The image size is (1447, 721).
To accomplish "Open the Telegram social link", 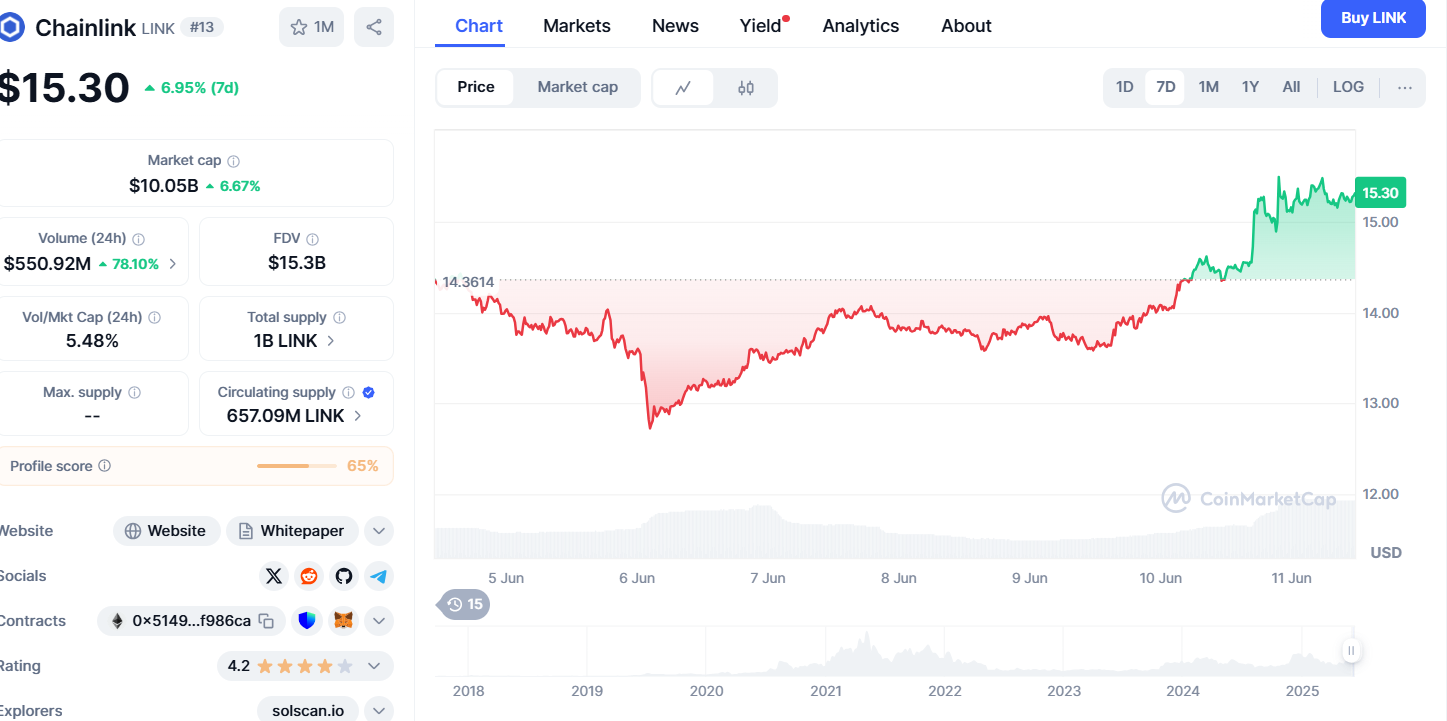I will (378, 576).
